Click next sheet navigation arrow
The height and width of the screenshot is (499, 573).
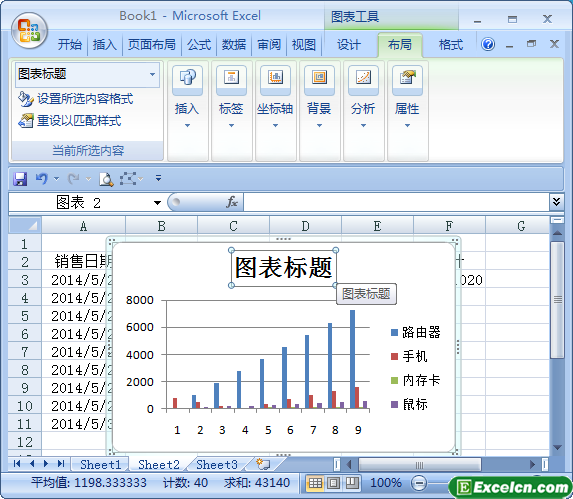point(46,463)
